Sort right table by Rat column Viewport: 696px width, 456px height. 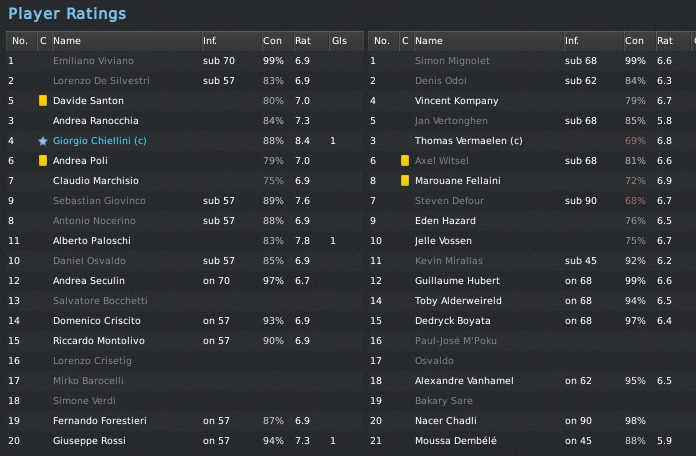665,41
